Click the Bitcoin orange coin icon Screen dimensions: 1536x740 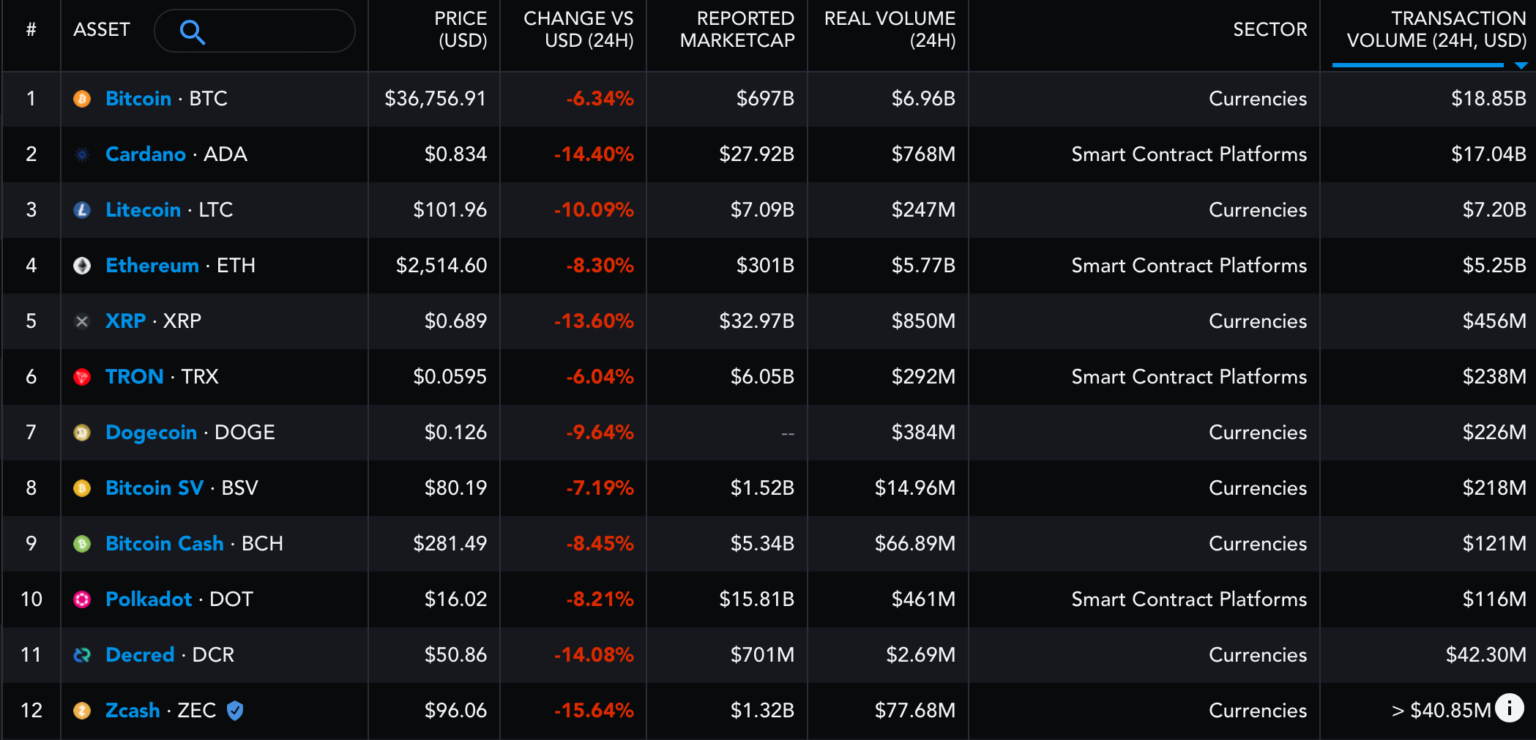point(82,99)
